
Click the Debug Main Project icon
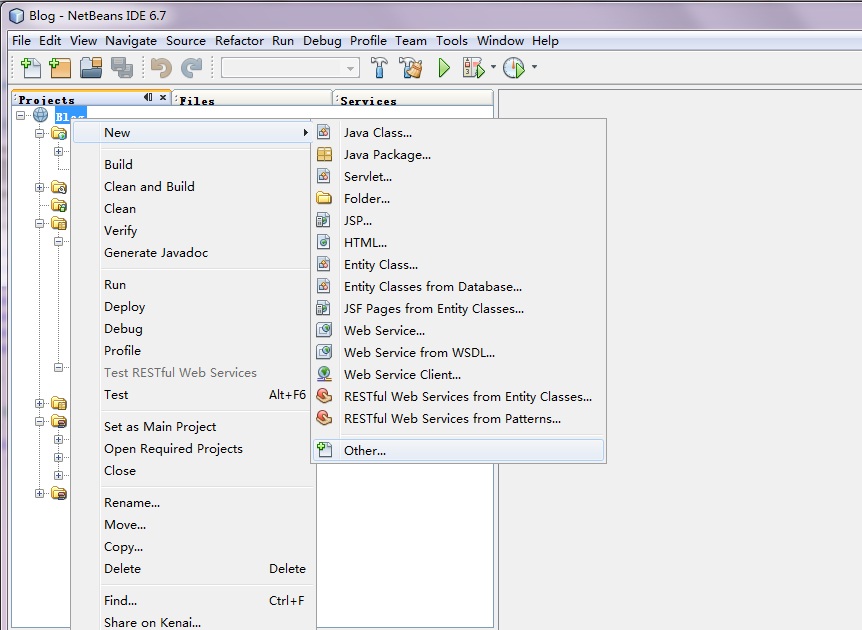(474, 68)
